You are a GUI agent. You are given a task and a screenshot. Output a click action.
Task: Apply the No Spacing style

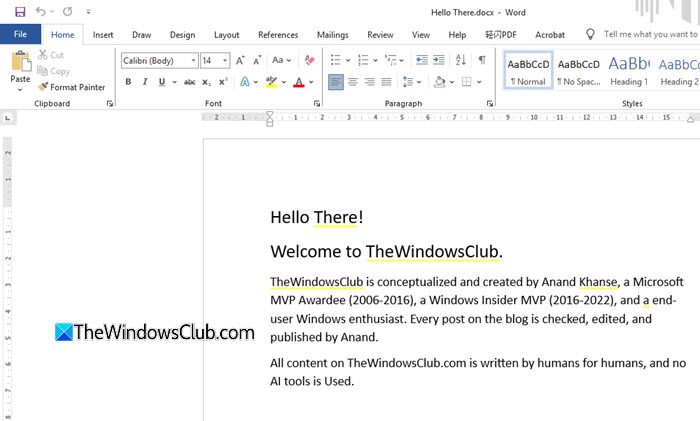click(579, 70)
